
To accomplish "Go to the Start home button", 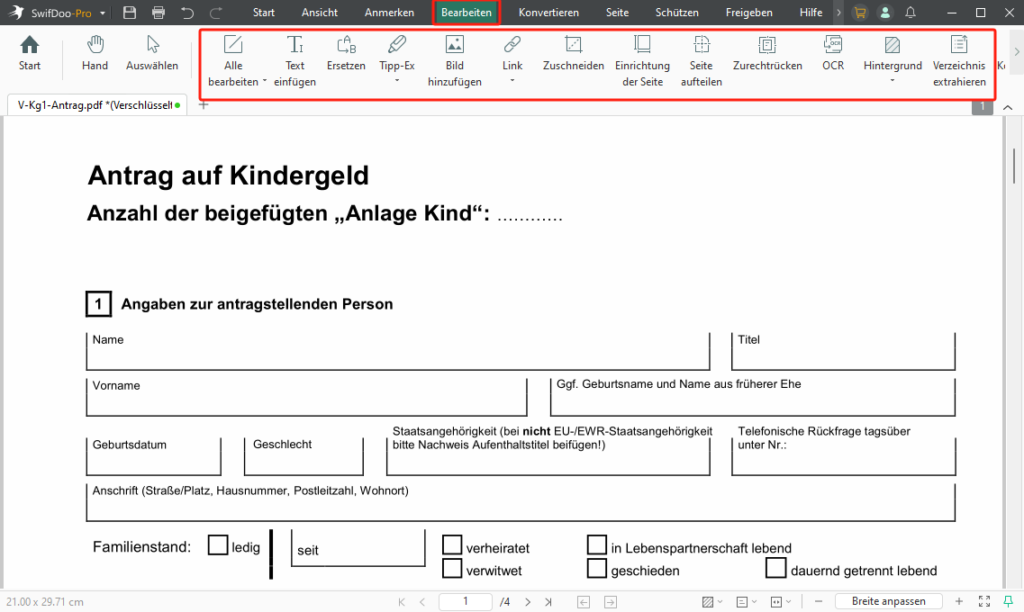I will tap(30, 53).
